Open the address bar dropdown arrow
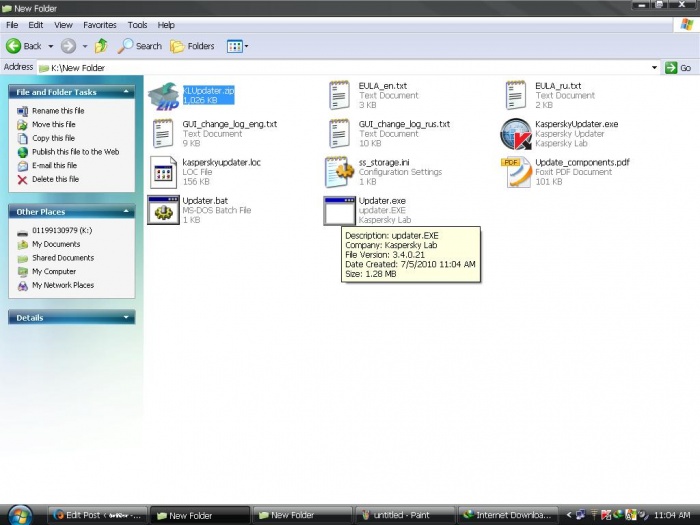This screenshot has height=525, width=700. coord(655,67)
